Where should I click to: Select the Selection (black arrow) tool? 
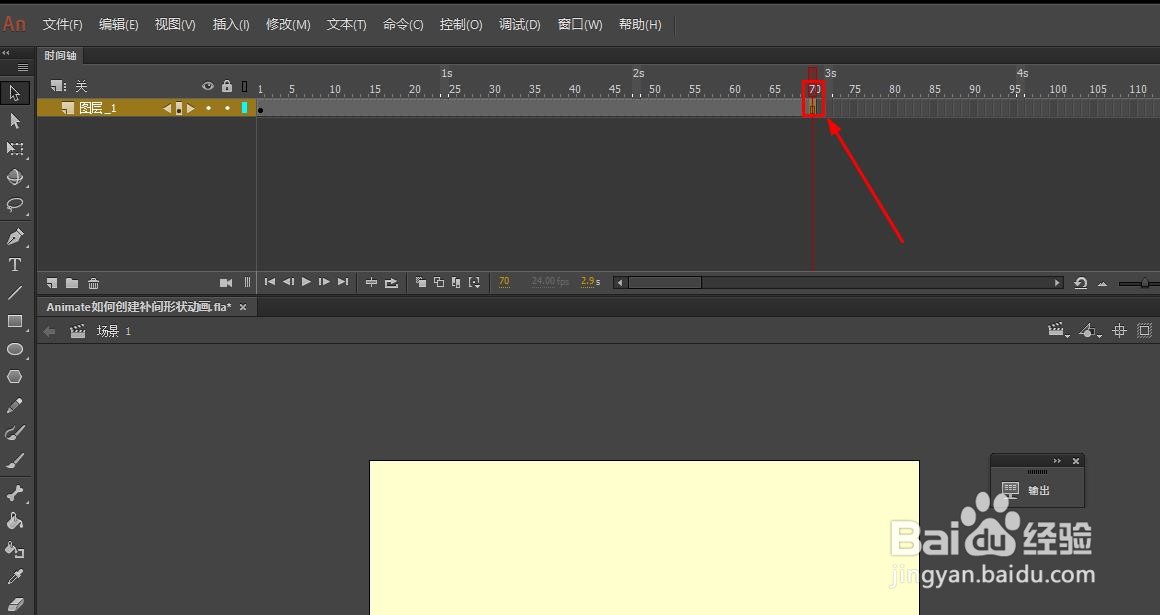point(15,93)
